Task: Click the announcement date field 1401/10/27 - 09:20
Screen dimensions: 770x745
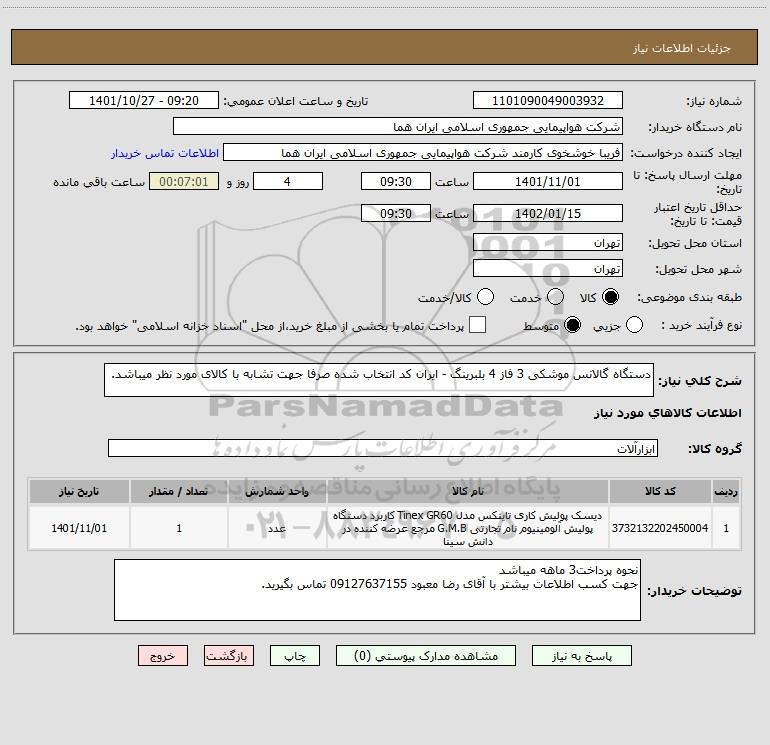Action: [x=144, y=101]
